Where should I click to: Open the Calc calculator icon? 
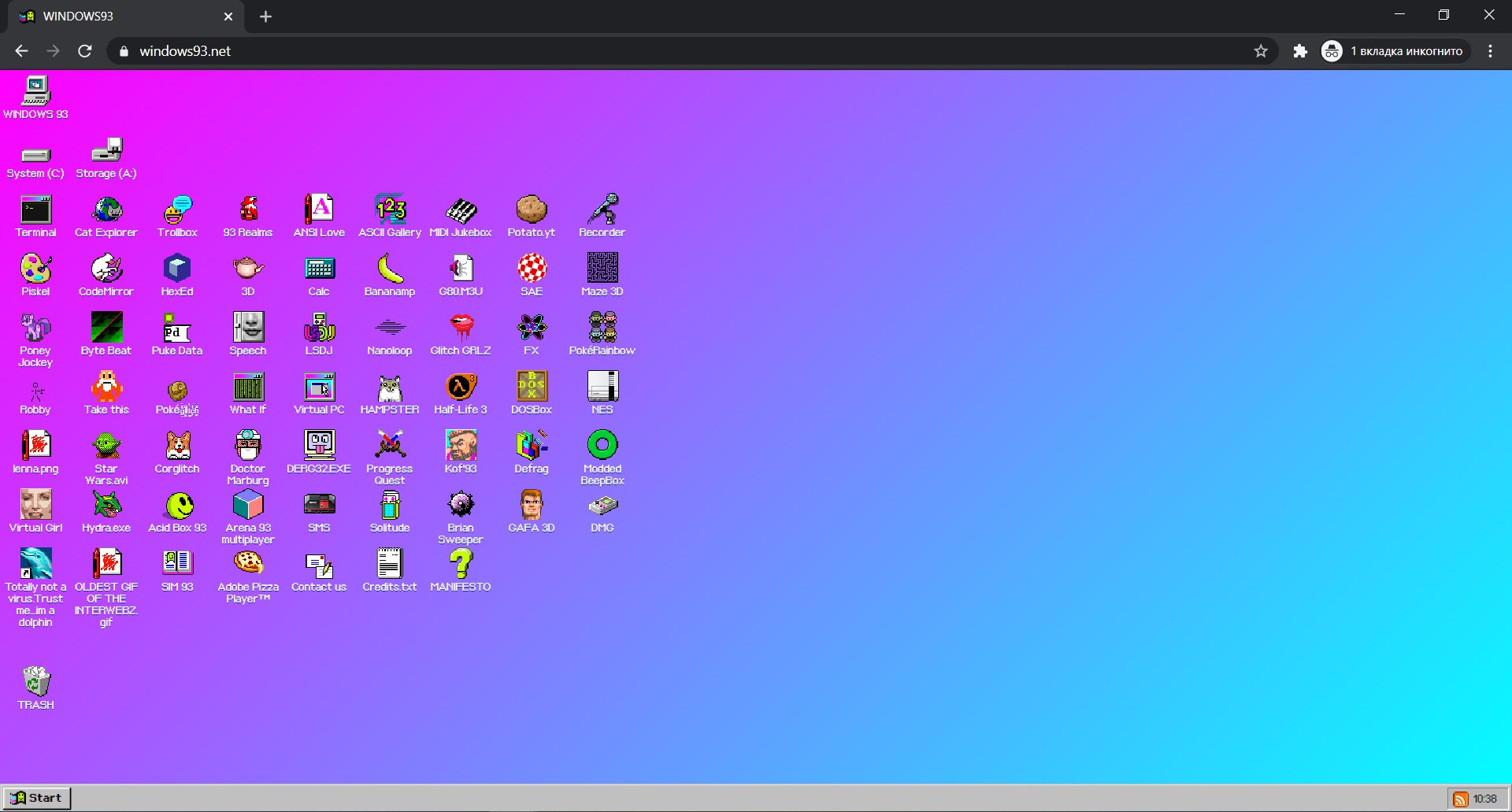tap(319, 275)
